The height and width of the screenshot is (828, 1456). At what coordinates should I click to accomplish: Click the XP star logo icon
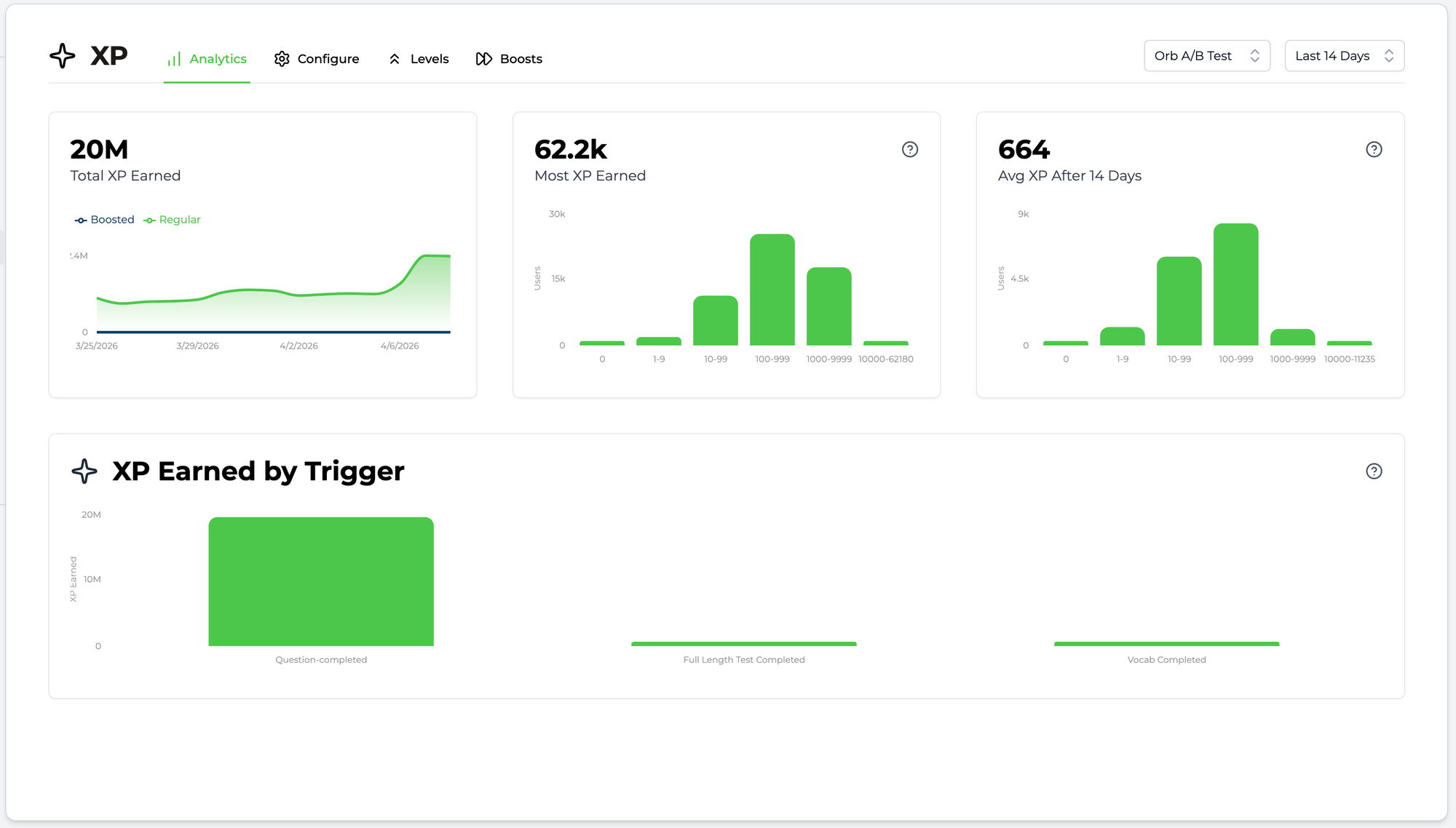pyautogui.click(x=63, y=56)
